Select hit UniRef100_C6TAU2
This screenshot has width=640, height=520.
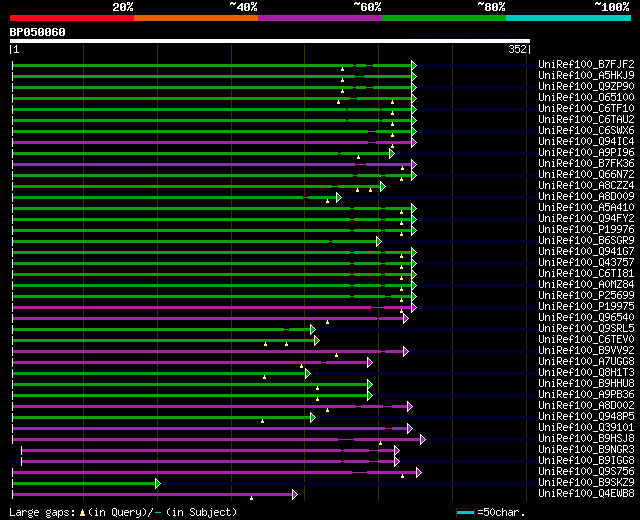tap(586, 119)
